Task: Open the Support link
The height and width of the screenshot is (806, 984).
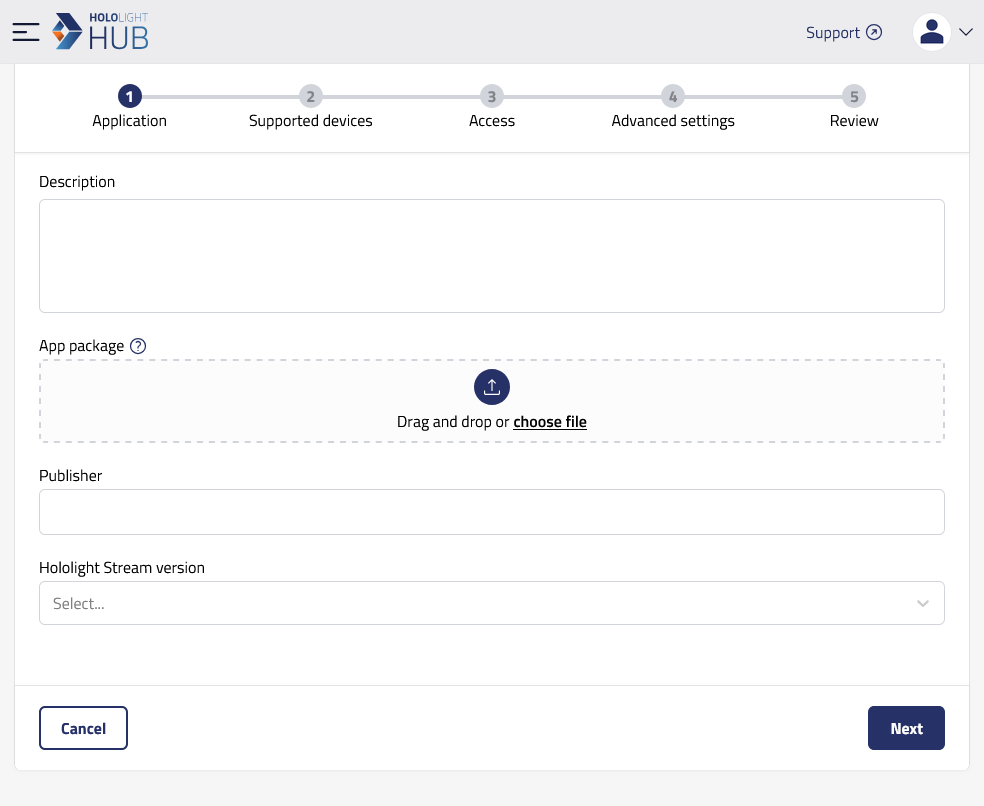Action: (x=843, y=32)
